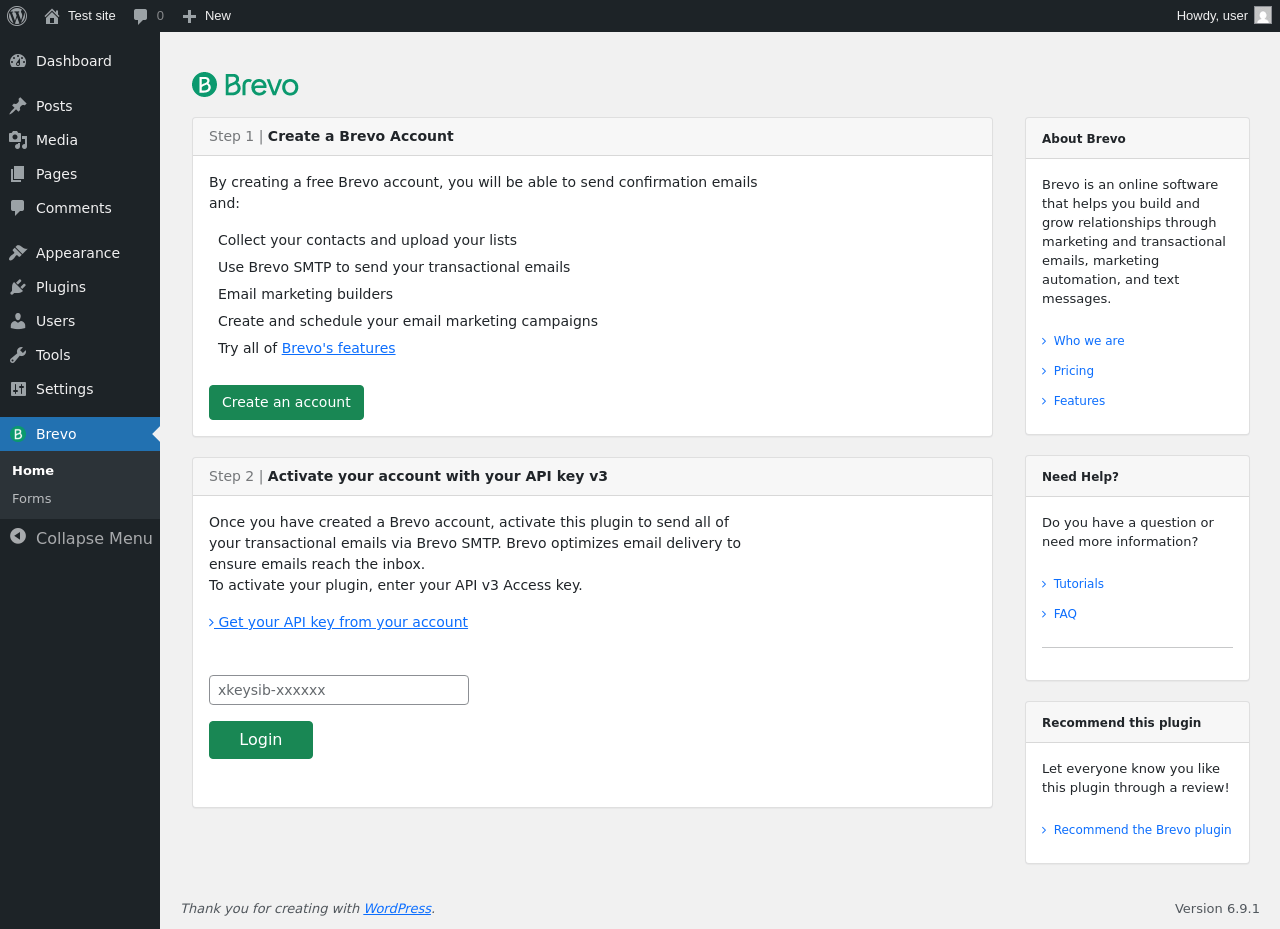Follow the Brevo's features link
The image size is (1280, 929).
click(338, 348)
